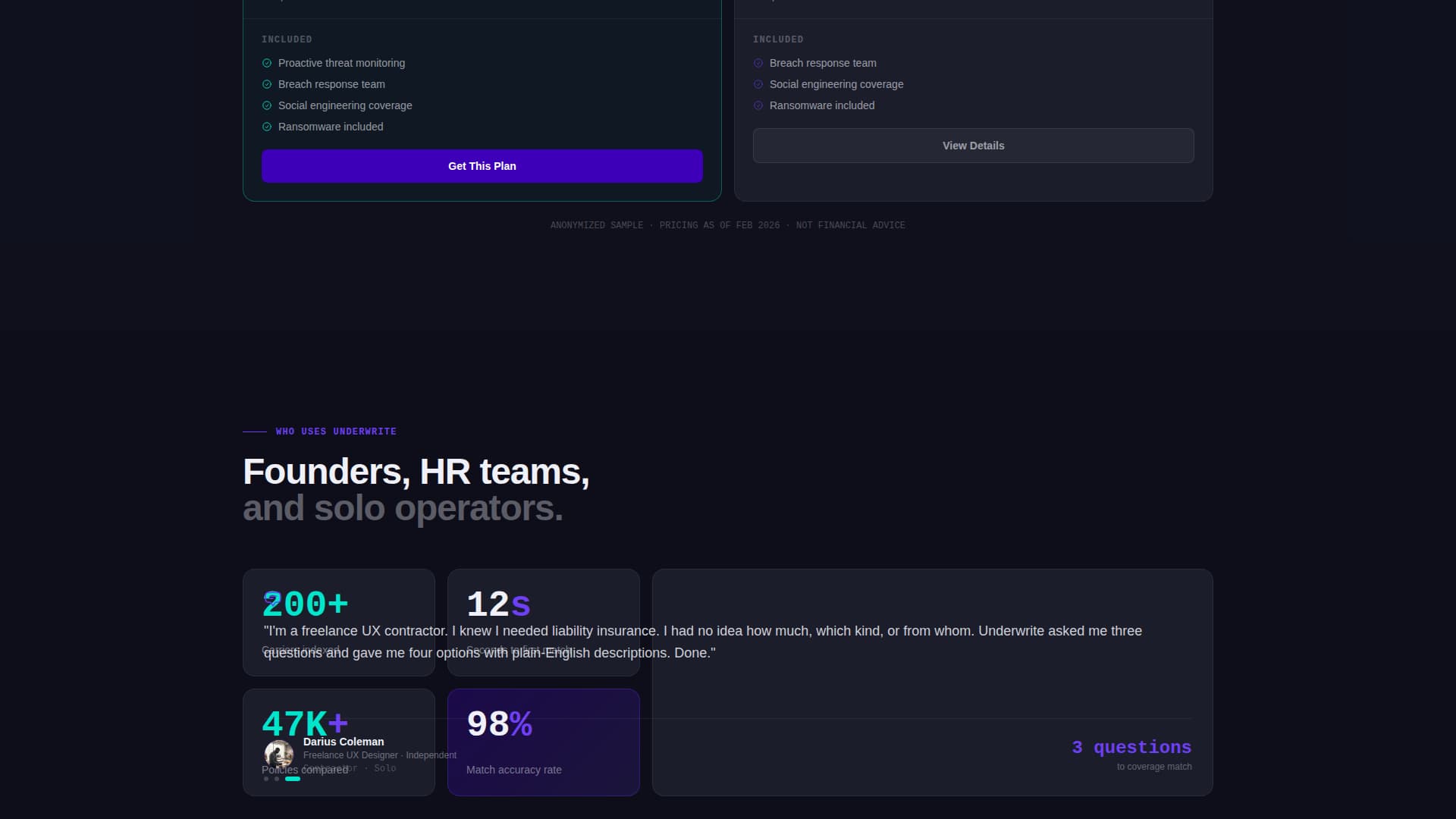
Task: Click the 'to coverage match' caption
Action: (1154, 767)
